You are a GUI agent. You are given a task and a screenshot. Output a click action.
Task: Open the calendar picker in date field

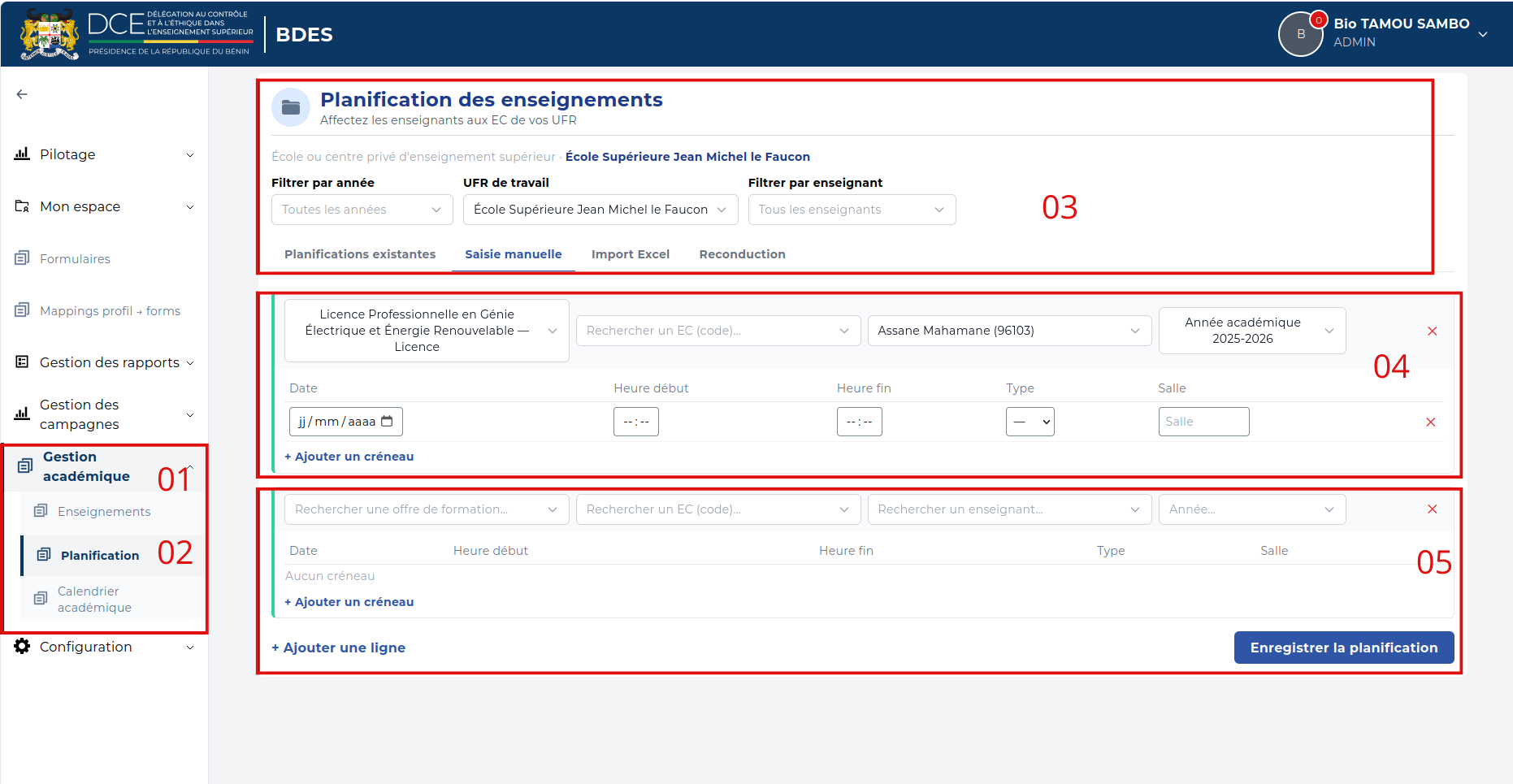pyautogui.click(x=387, y=421)
